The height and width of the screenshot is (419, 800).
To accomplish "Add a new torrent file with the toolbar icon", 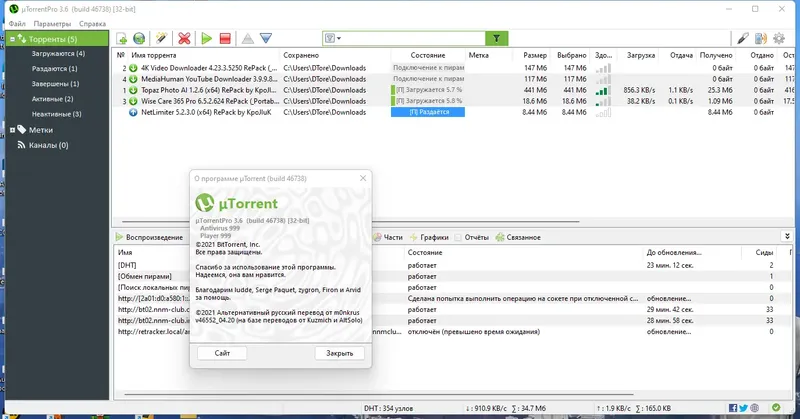I will [x=121, y=38].
